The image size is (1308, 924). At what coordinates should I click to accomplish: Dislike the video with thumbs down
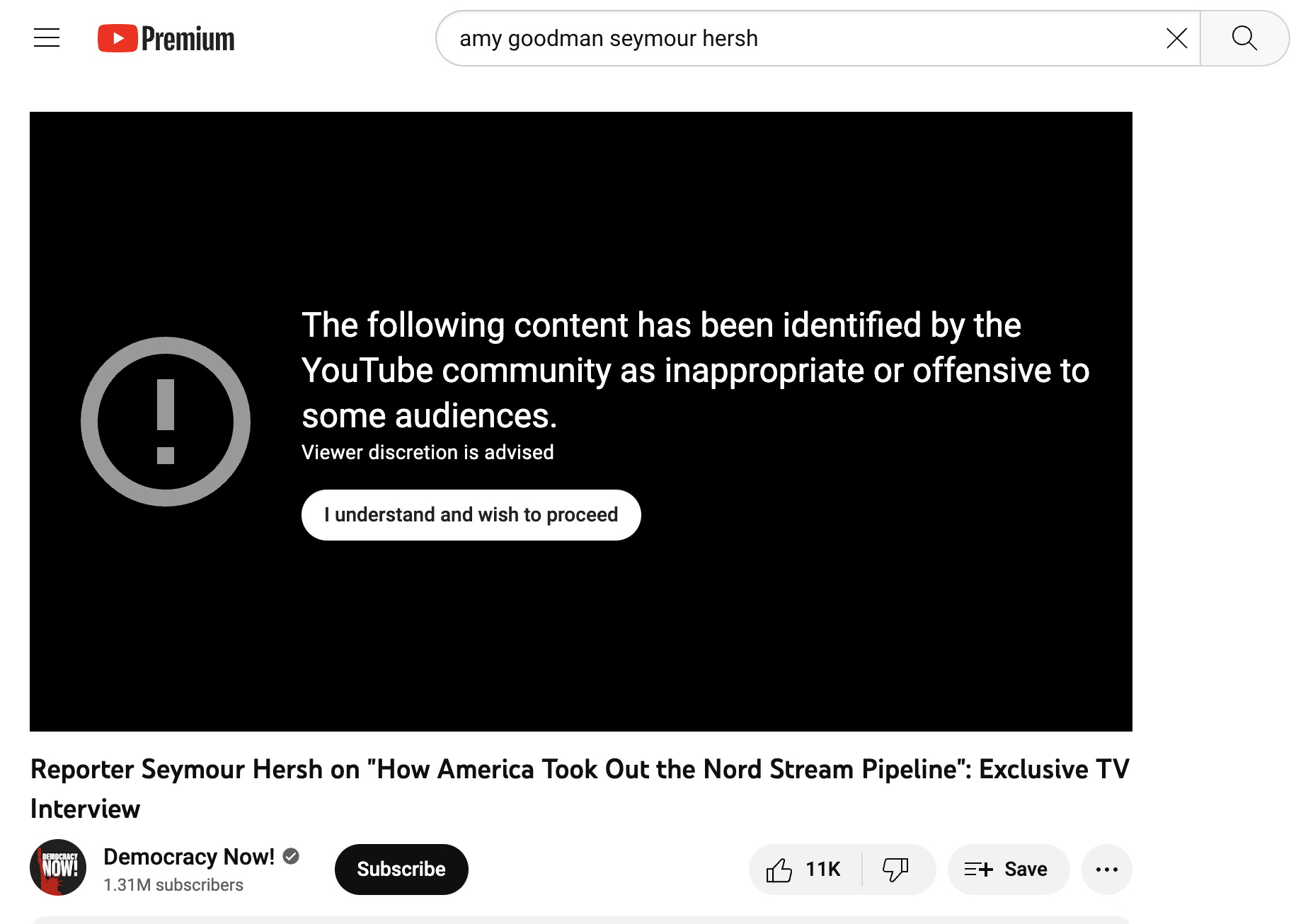(x=896, y=870)
